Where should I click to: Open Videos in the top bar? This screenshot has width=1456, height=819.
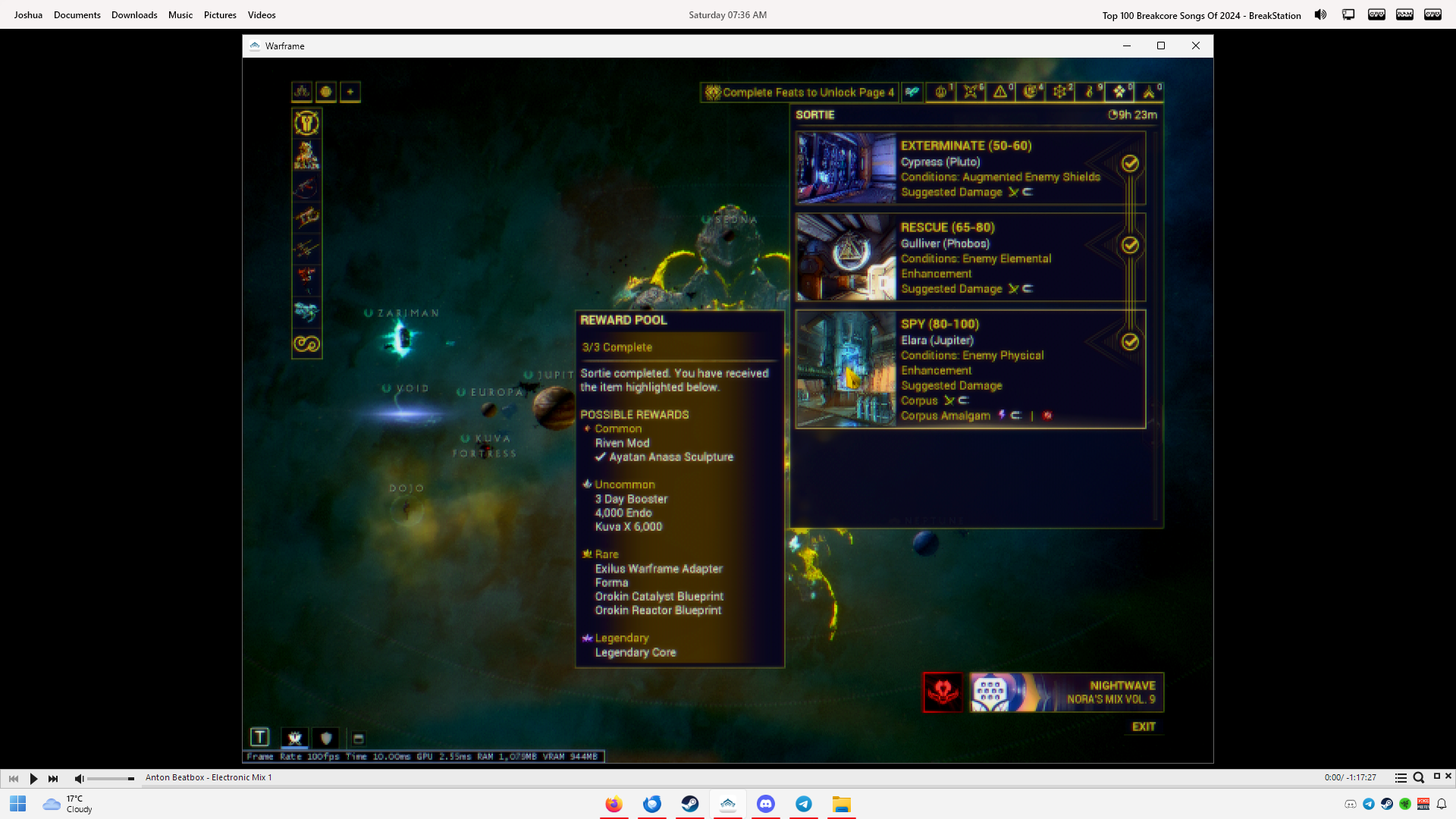click(262, 15)
